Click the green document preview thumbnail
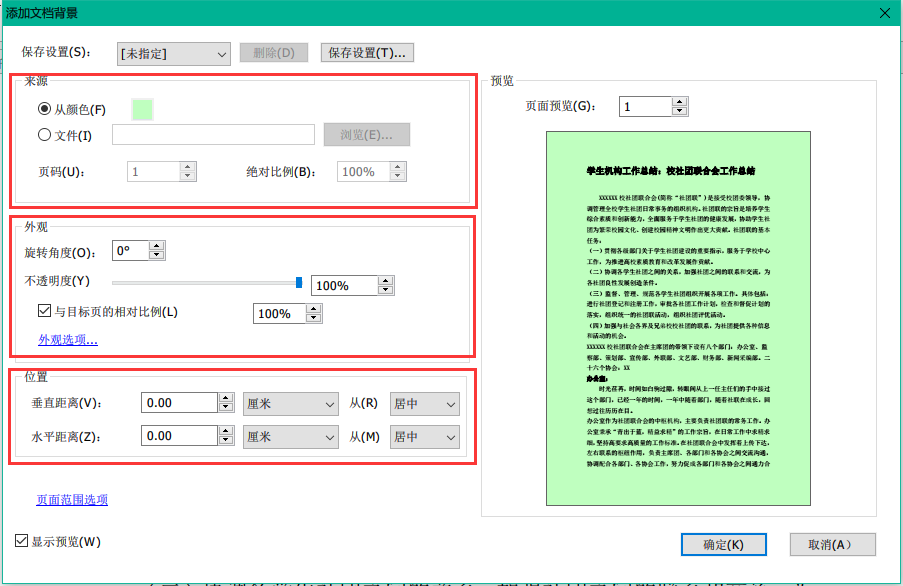The width and height of the screenshot is (903, 586). pos(678,318)
